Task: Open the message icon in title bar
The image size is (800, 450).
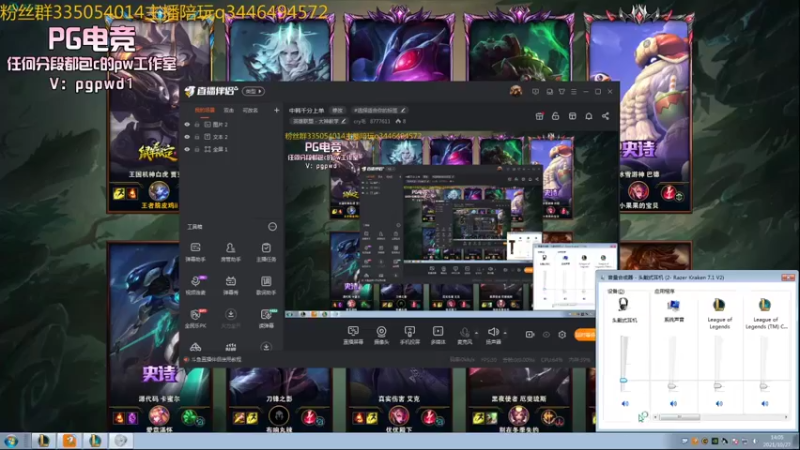Action: [535, 92]
